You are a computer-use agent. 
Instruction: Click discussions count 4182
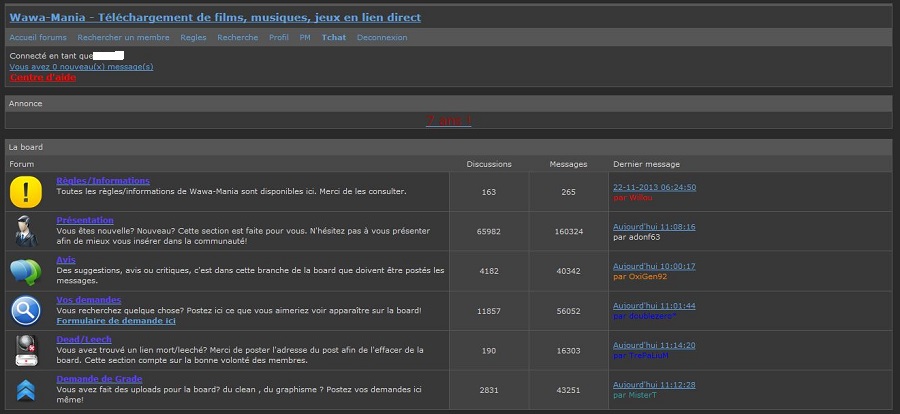488,272
